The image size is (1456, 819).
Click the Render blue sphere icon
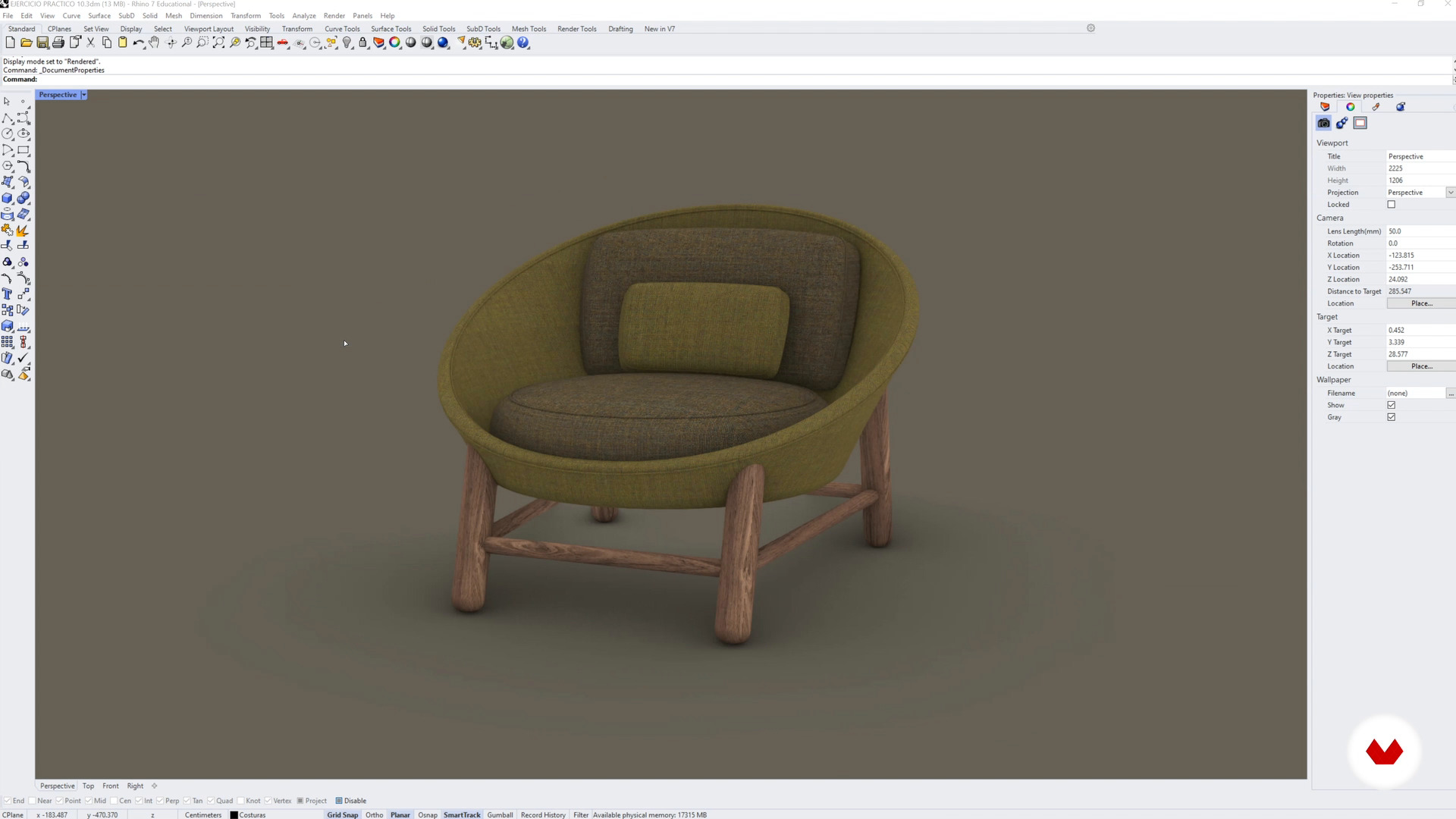pyautogui.click(x=443, y=42)
